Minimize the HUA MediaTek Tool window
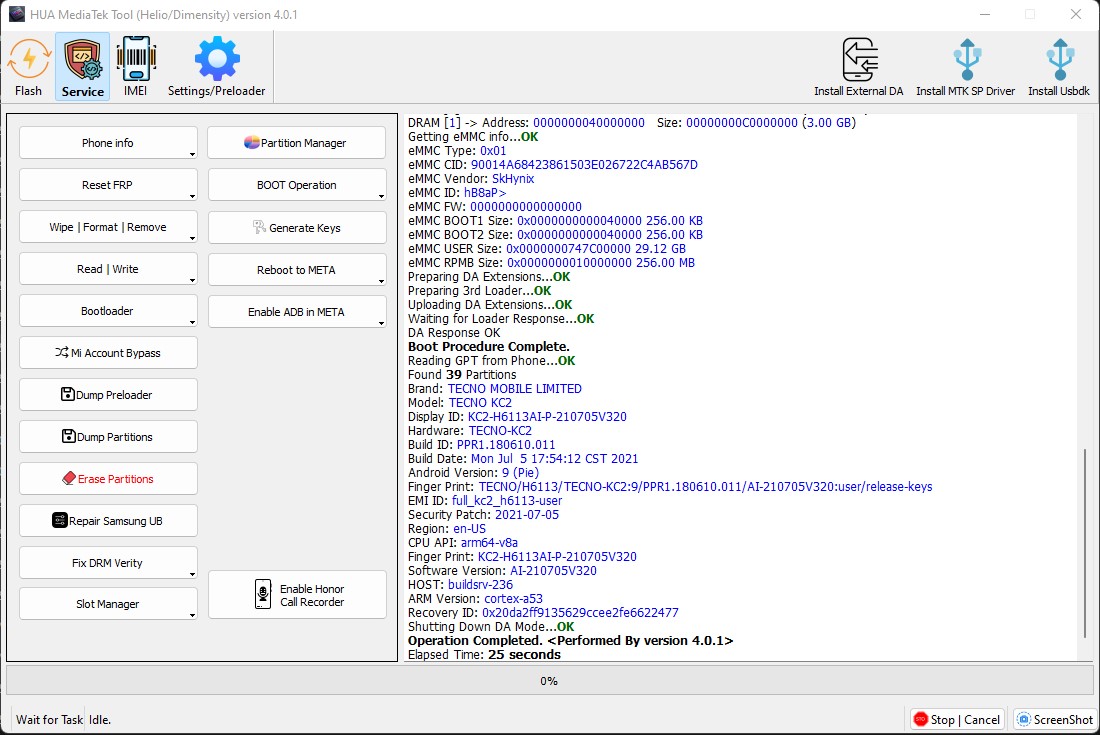 (x=985, y=14)
